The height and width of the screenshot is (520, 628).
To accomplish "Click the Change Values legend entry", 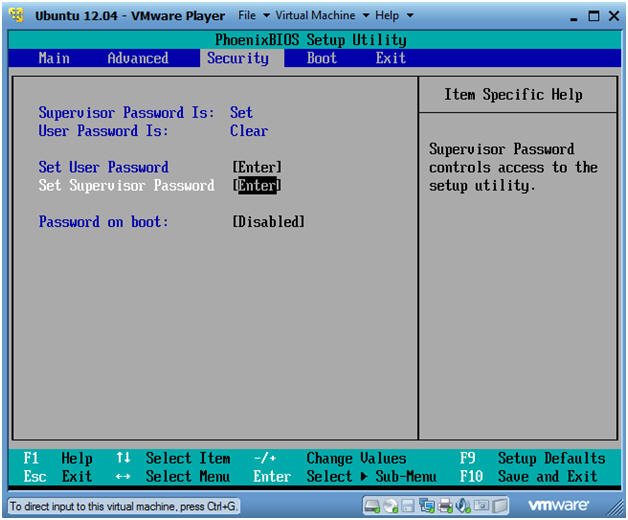I will (330, 458).
